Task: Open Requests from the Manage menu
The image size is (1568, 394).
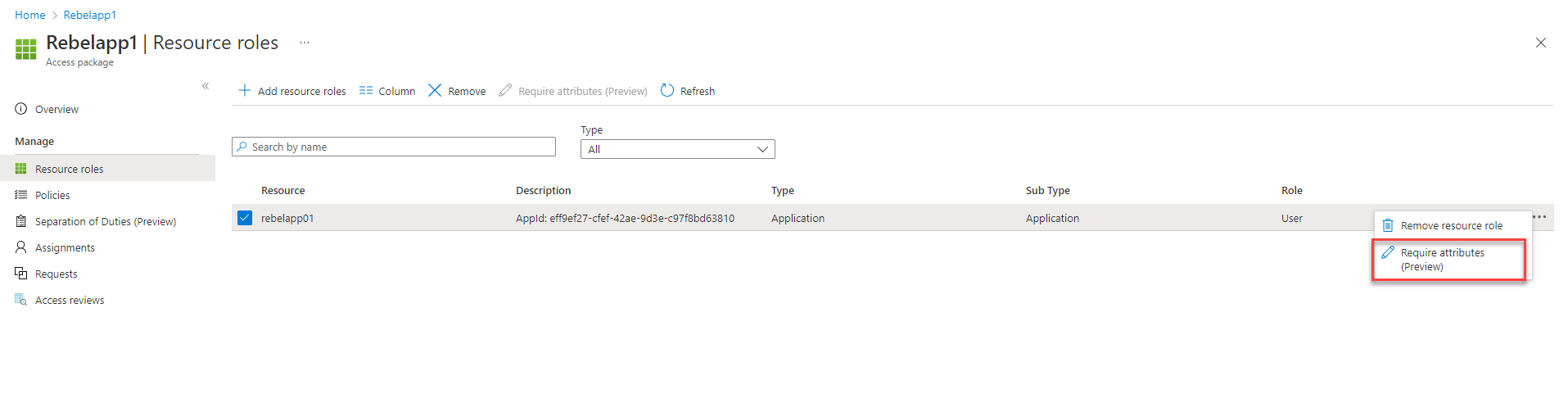Action: pyautogui.click(x=56, y=274)
